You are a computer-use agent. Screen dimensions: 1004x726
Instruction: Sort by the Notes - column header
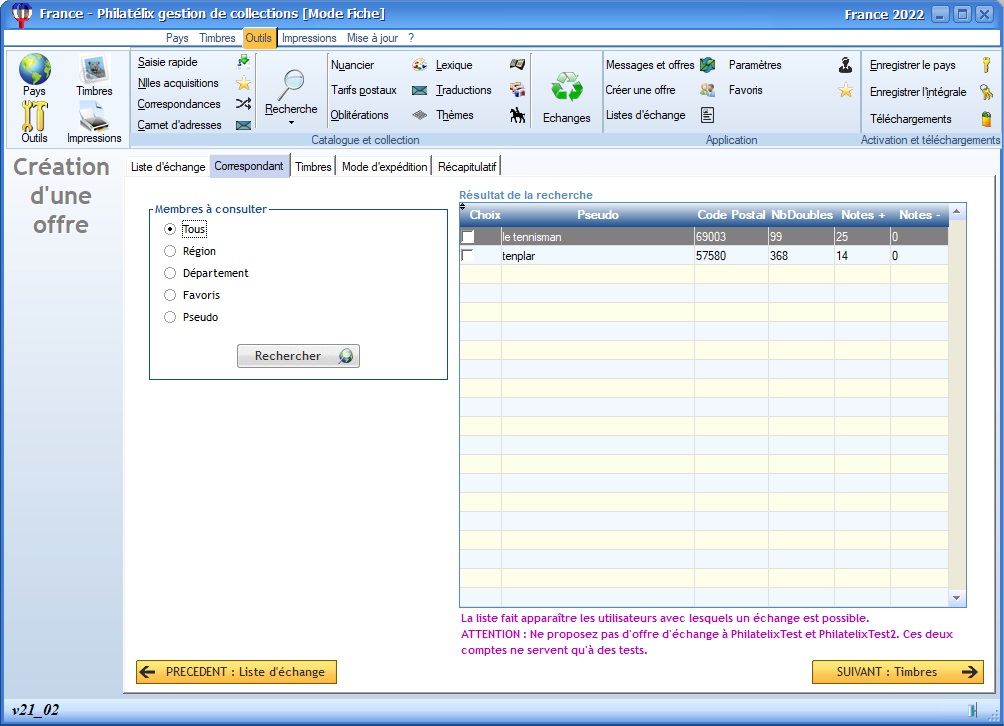tap(919, 215)
